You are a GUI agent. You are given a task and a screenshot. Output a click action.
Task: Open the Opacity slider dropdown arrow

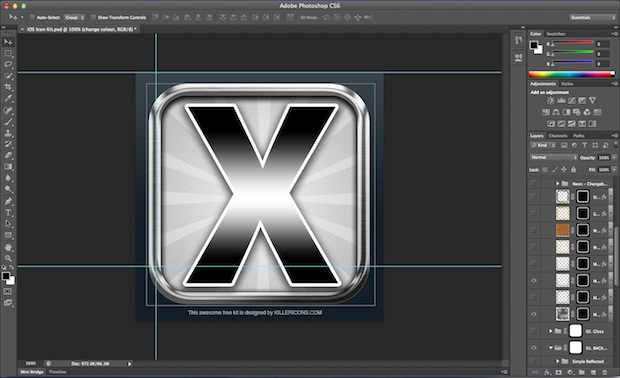(614, 157)
